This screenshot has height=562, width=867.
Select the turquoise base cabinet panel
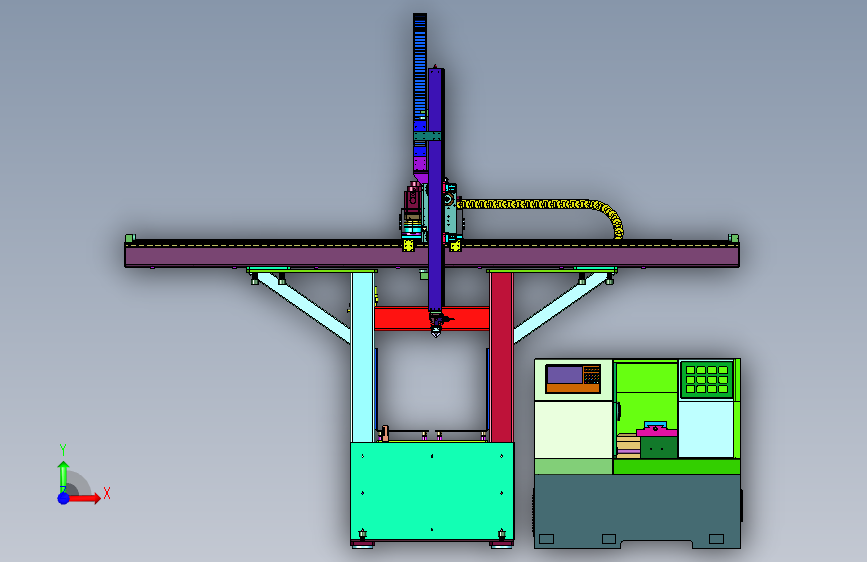coord(432,491)
